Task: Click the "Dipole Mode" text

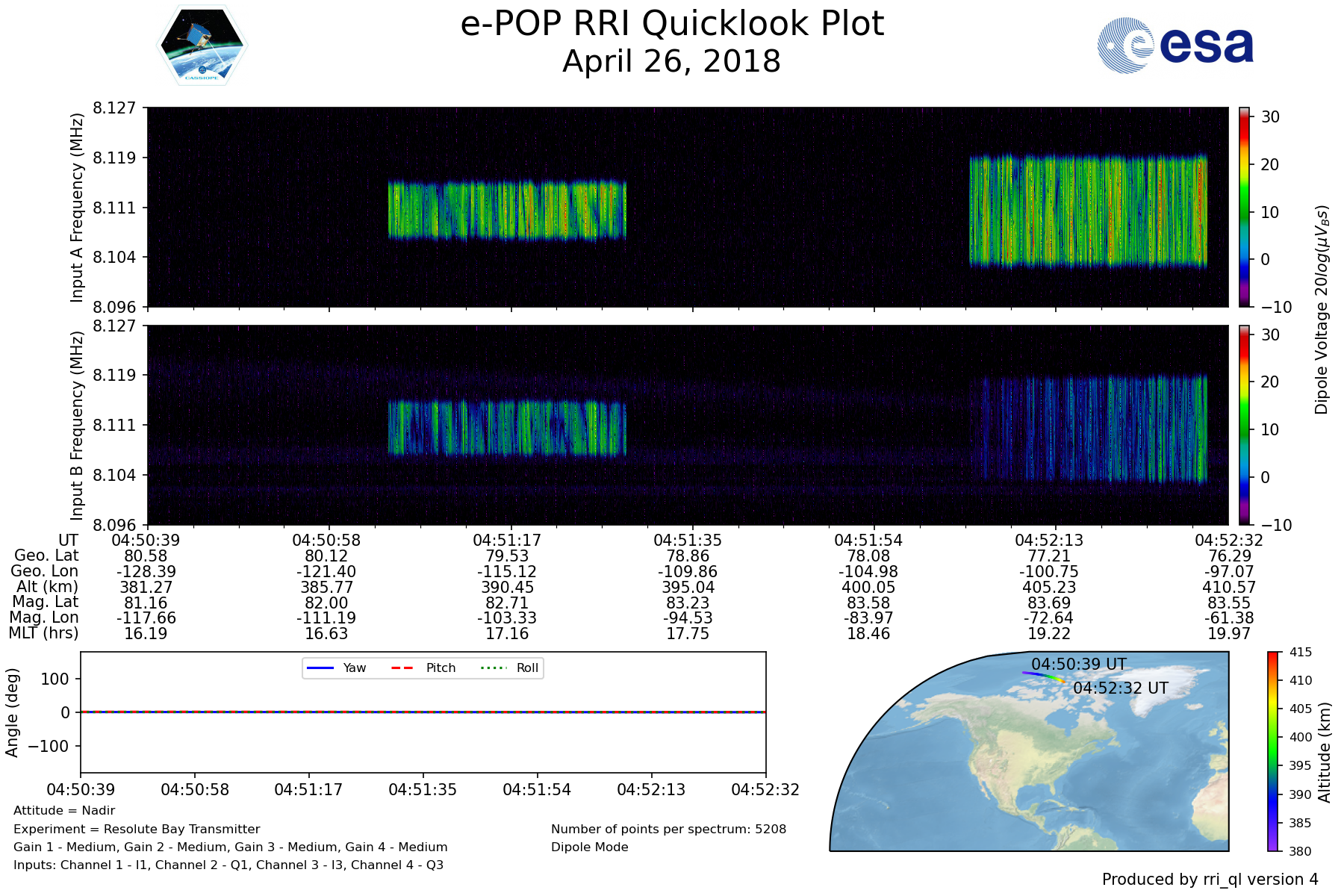Action: 589,847
